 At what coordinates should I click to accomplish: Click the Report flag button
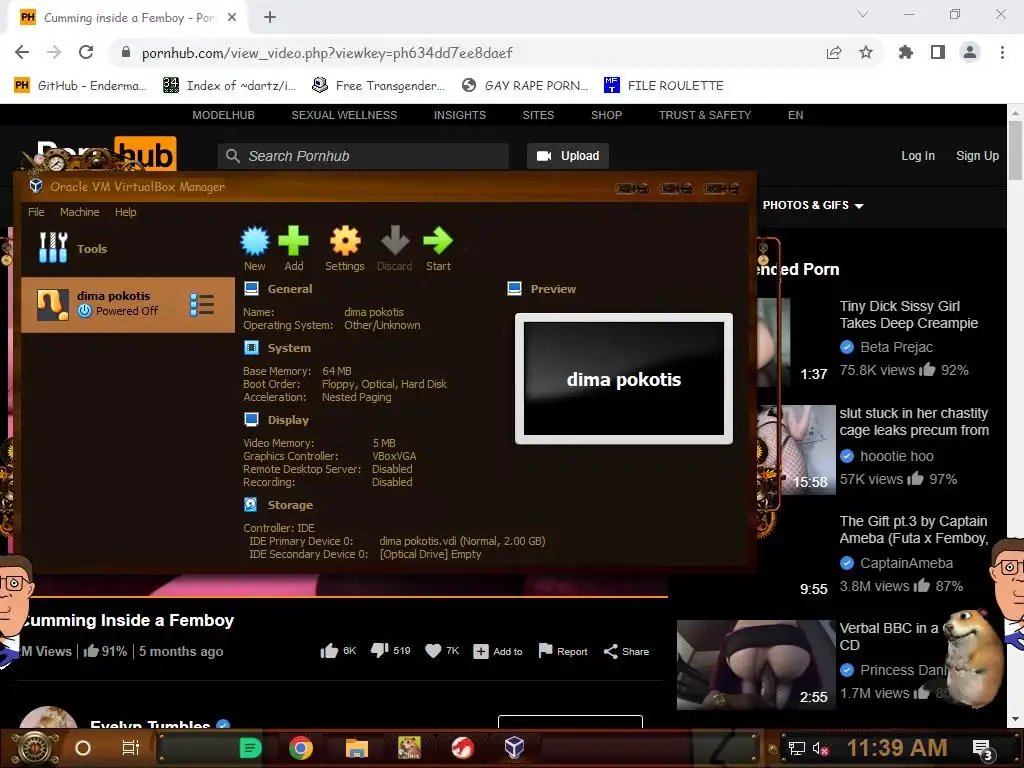click(563, 650)
